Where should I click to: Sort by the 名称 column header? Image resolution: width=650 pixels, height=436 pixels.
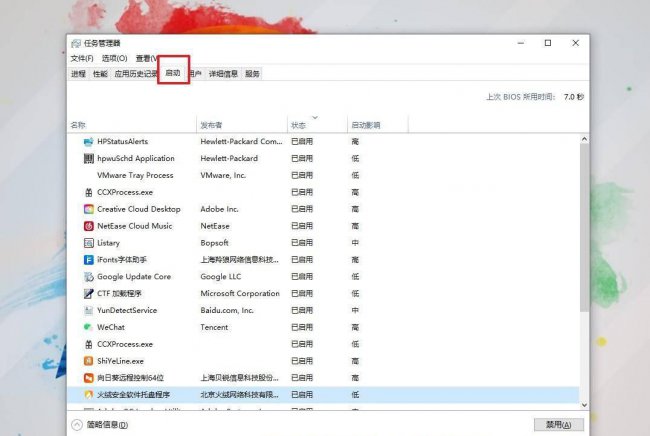131,125
